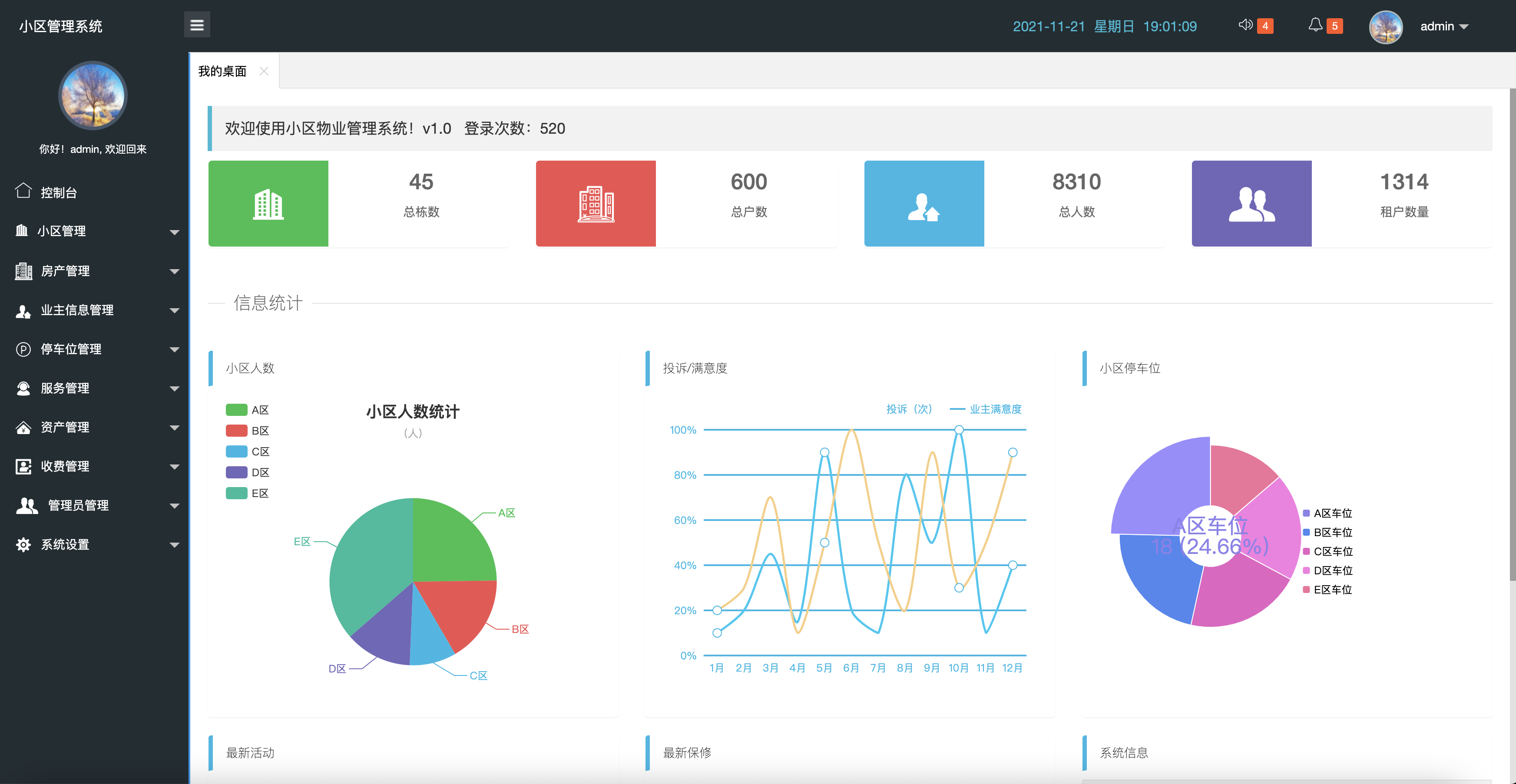Click the large sidebar avatar image
The image size is (1516, 784).
click(93, 95)
